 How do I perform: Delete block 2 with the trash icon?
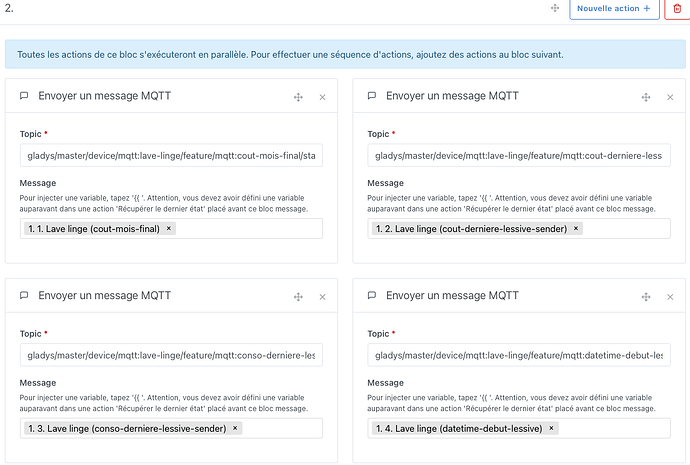click(x=677, y=8)
